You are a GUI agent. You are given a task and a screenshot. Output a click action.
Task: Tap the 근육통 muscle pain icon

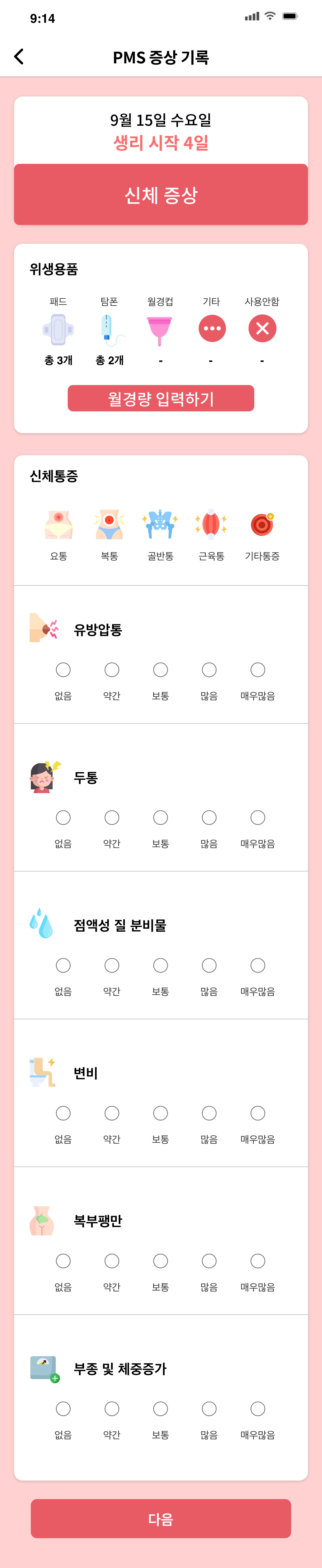tap(211, 525)
